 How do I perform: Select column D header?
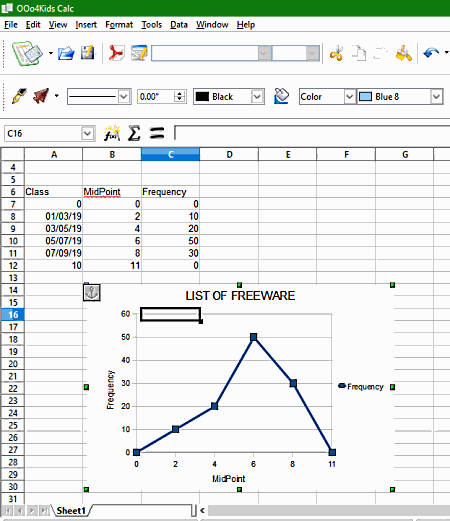click(229, 155)
